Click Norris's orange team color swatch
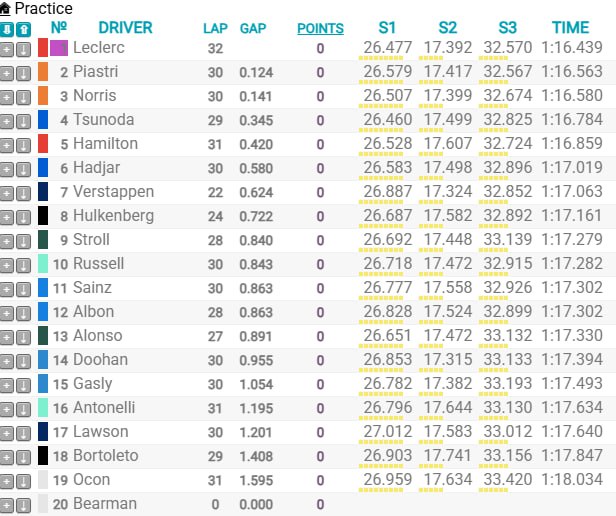This screenshot has width=616, height=516. tap(42, 96)
